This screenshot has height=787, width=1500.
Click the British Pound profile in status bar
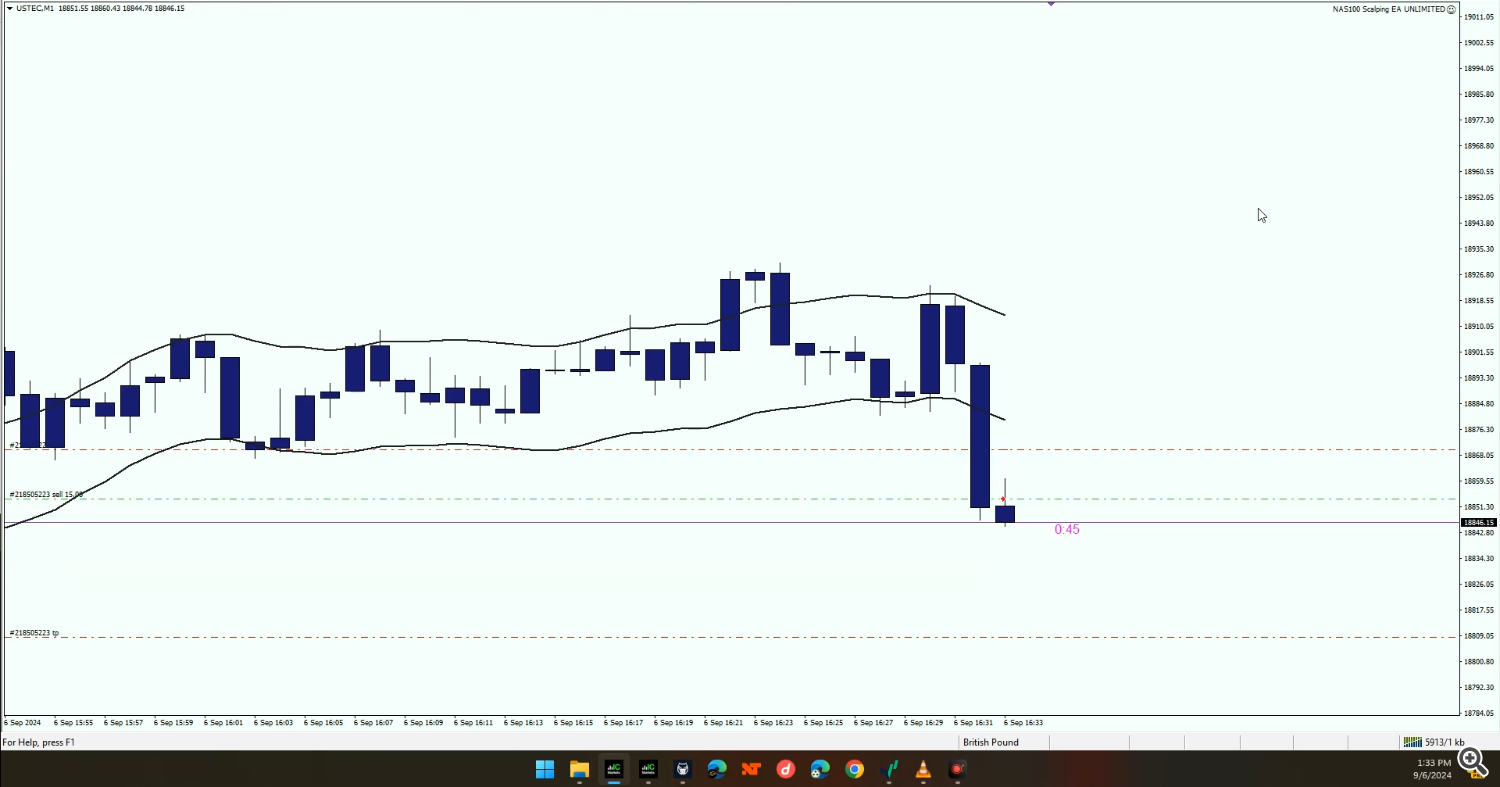[991, 742]
